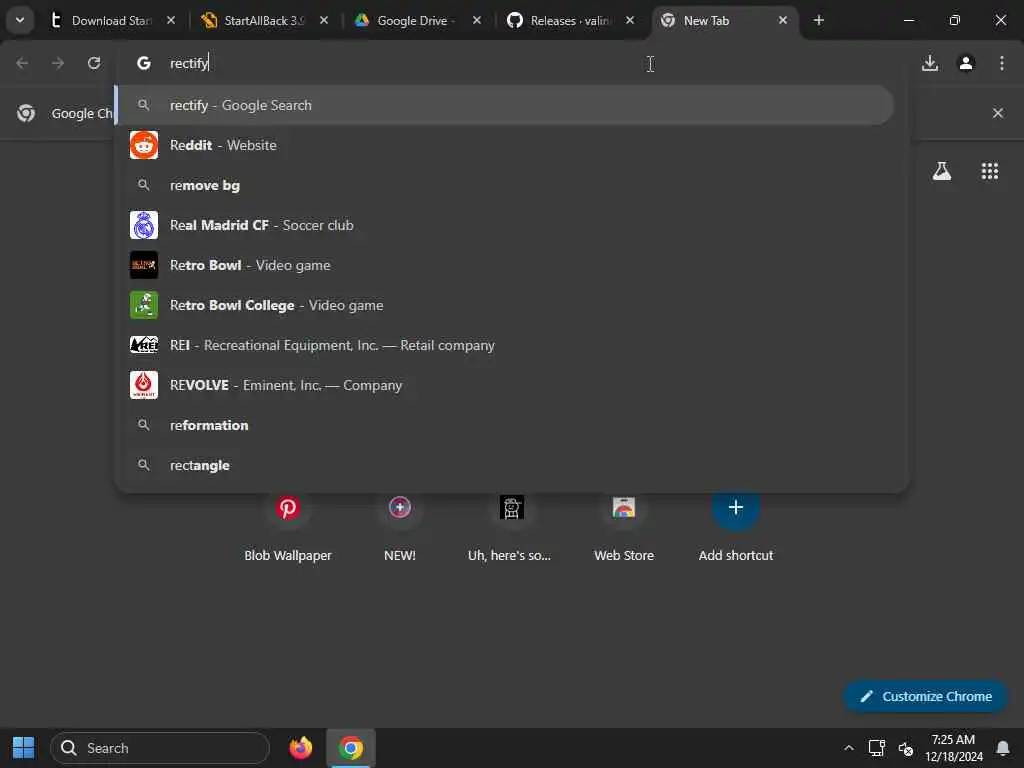This screenshot has width=1024, height=768.
Task: Open the Google apps grid
Action: coord(989,171)
